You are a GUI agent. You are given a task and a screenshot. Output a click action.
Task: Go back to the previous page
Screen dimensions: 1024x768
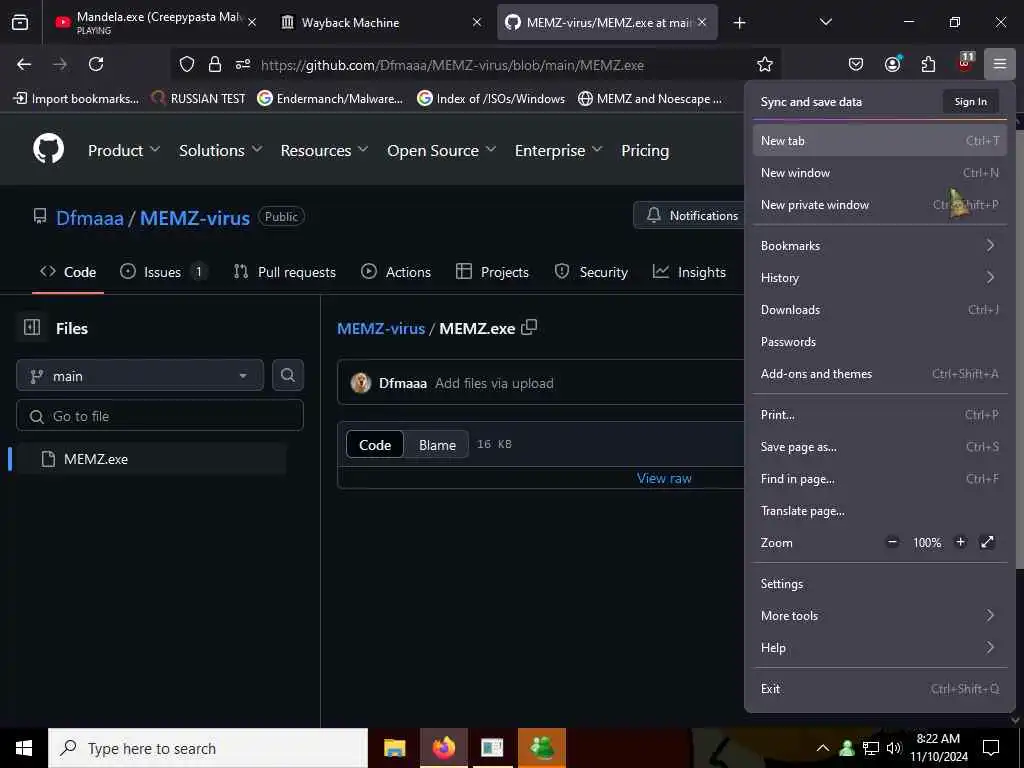click(x=24, y=64)
